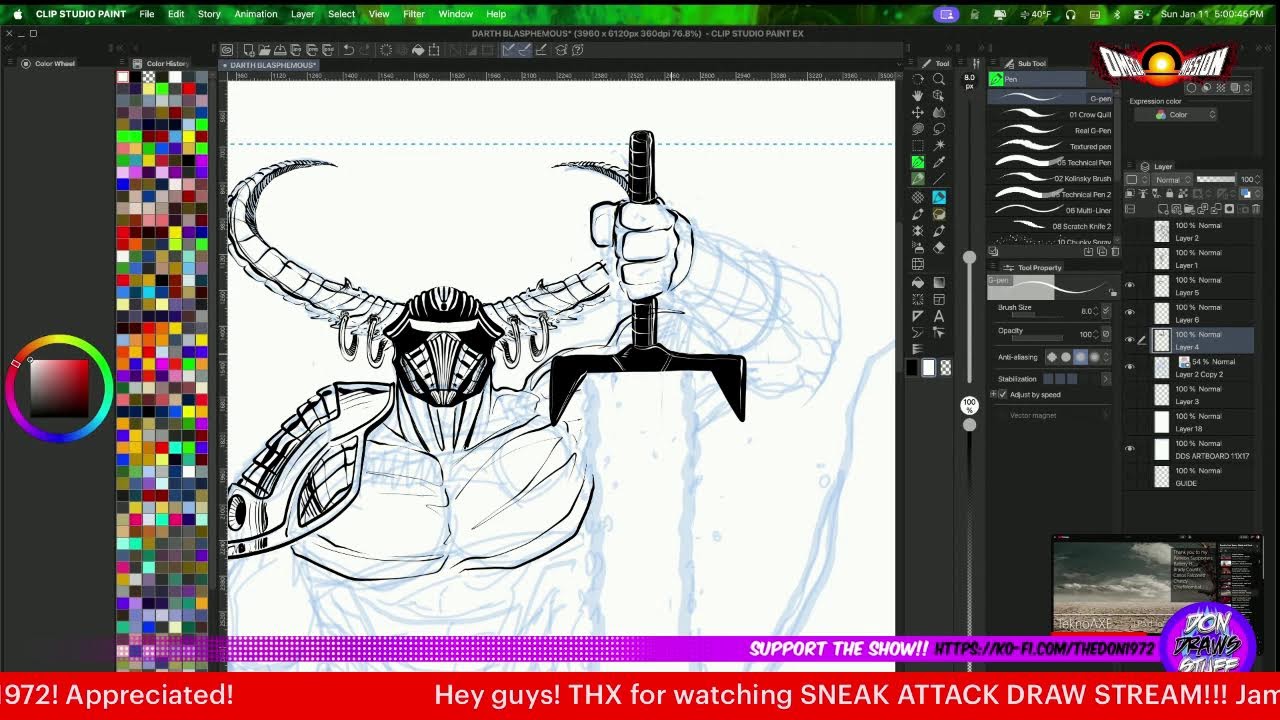This screenshot has width=1280, height=720.
Task: Select the Auto select magic wand tool
Action: (x=939, y=145)
